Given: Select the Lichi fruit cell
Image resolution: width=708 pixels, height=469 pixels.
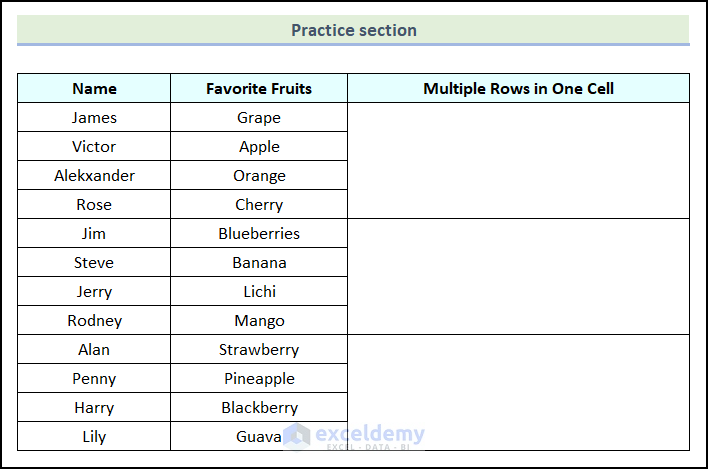Looking at the screenshot, I should click(259, 291).
